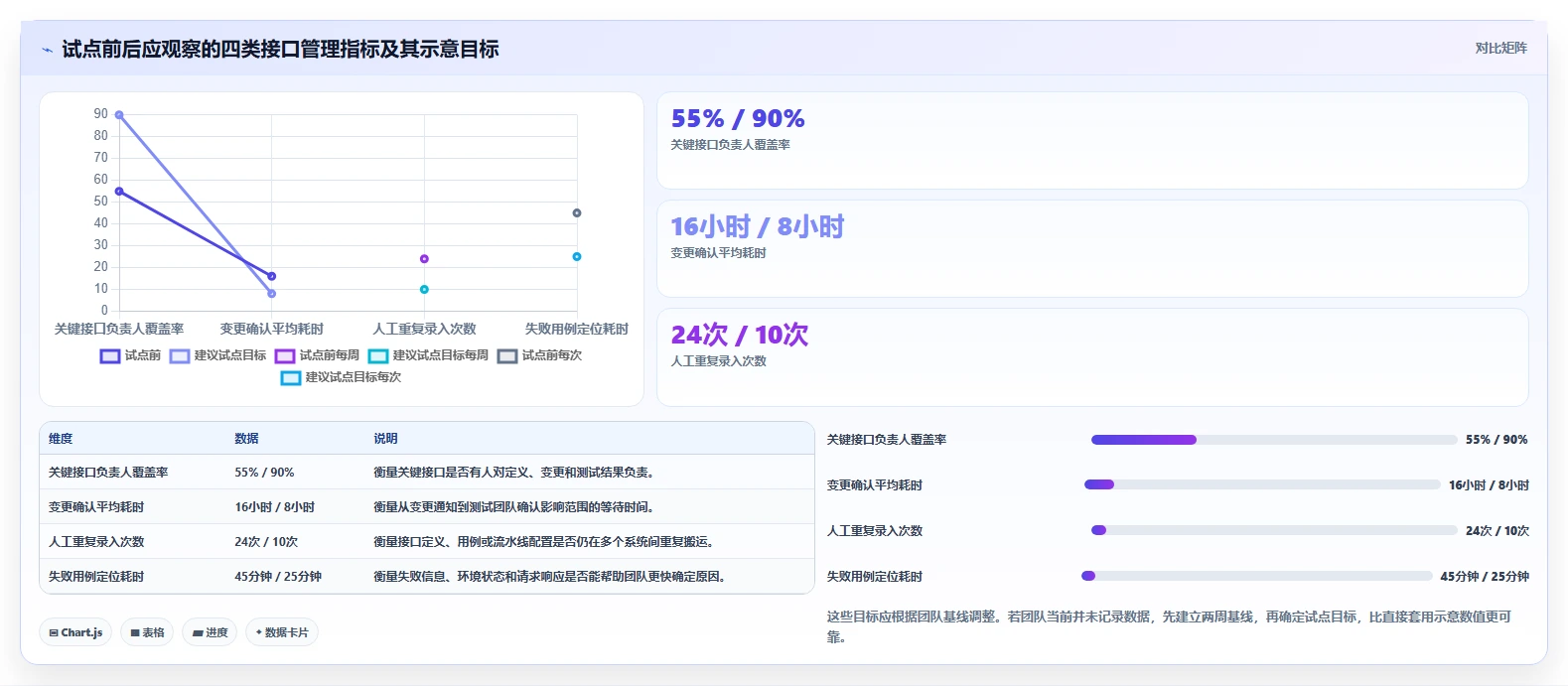Click the 试点前 data point at 55

119,192
